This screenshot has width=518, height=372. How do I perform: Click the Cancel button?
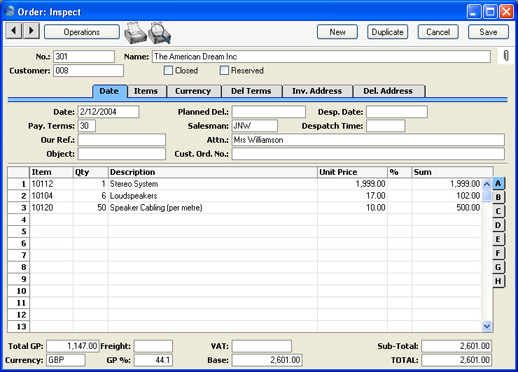click(x=438, y=32)
